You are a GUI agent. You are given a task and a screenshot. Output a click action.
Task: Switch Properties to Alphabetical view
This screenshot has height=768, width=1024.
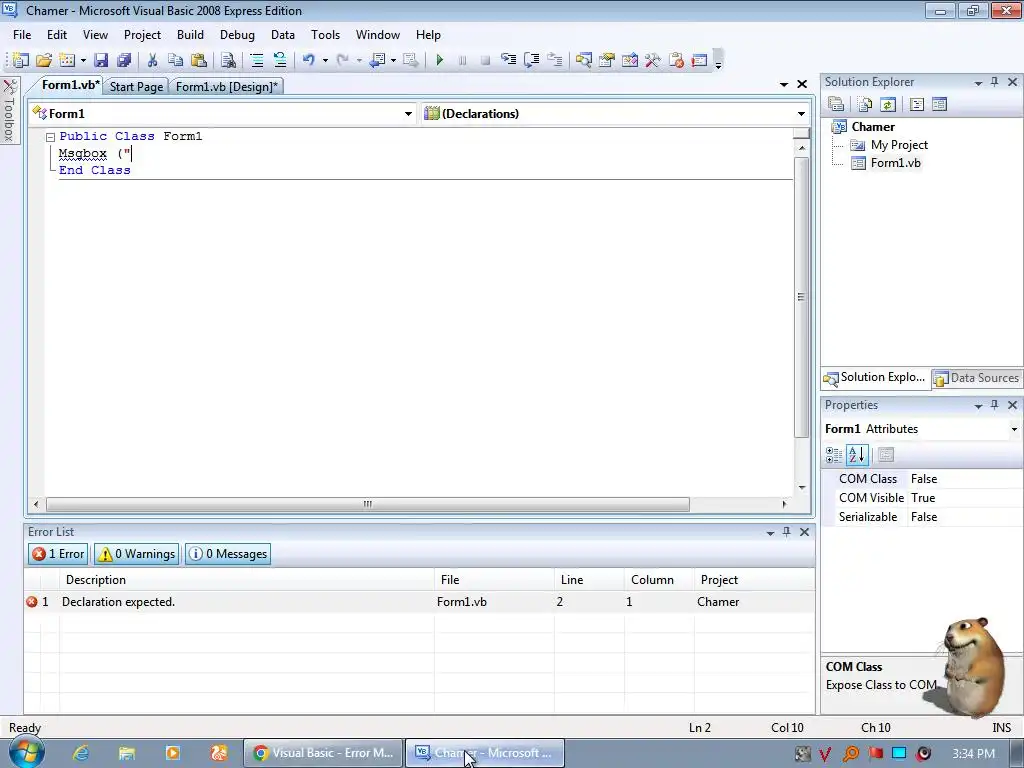(857, 455)
